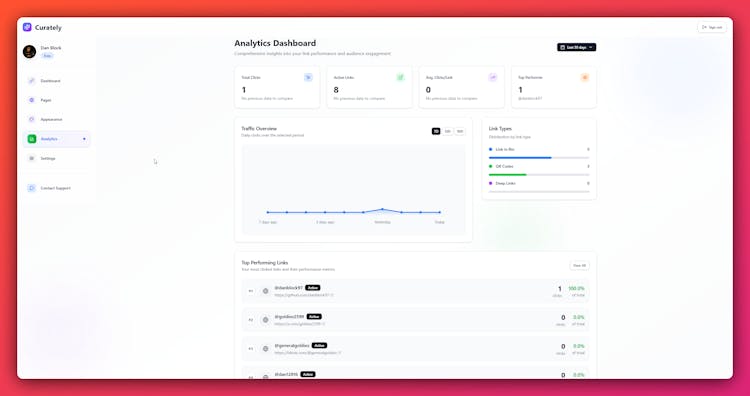Open the Settings sidebar icon
The width and height of the screenshot is (750, 396).
coord(32,158)
